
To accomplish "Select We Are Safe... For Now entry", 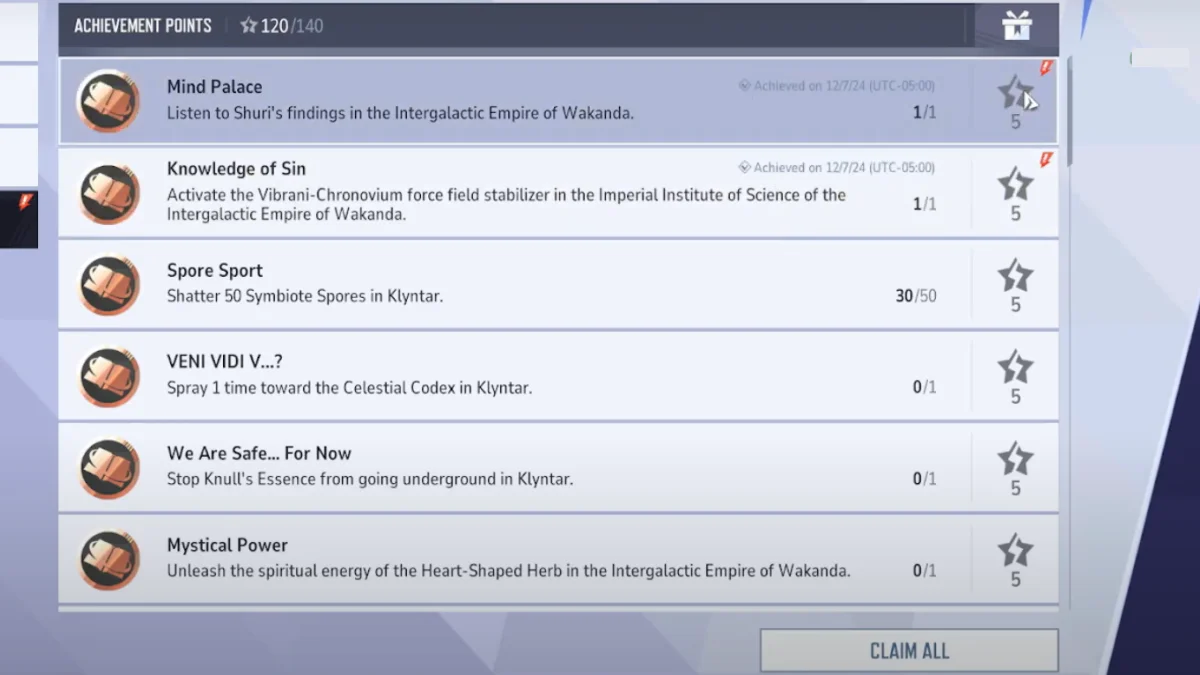I will (x=259, y=453).
